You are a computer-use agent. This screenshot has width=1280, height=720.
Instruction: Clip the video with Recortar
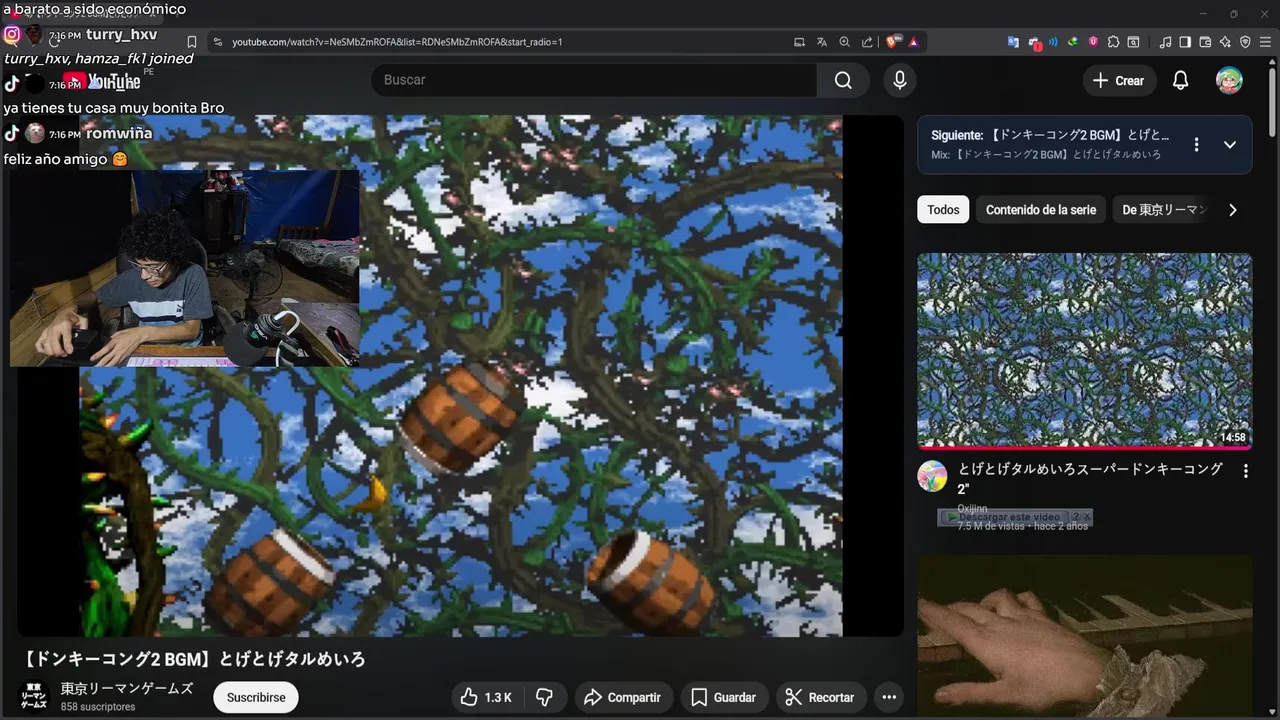click(x=820, y=697)
